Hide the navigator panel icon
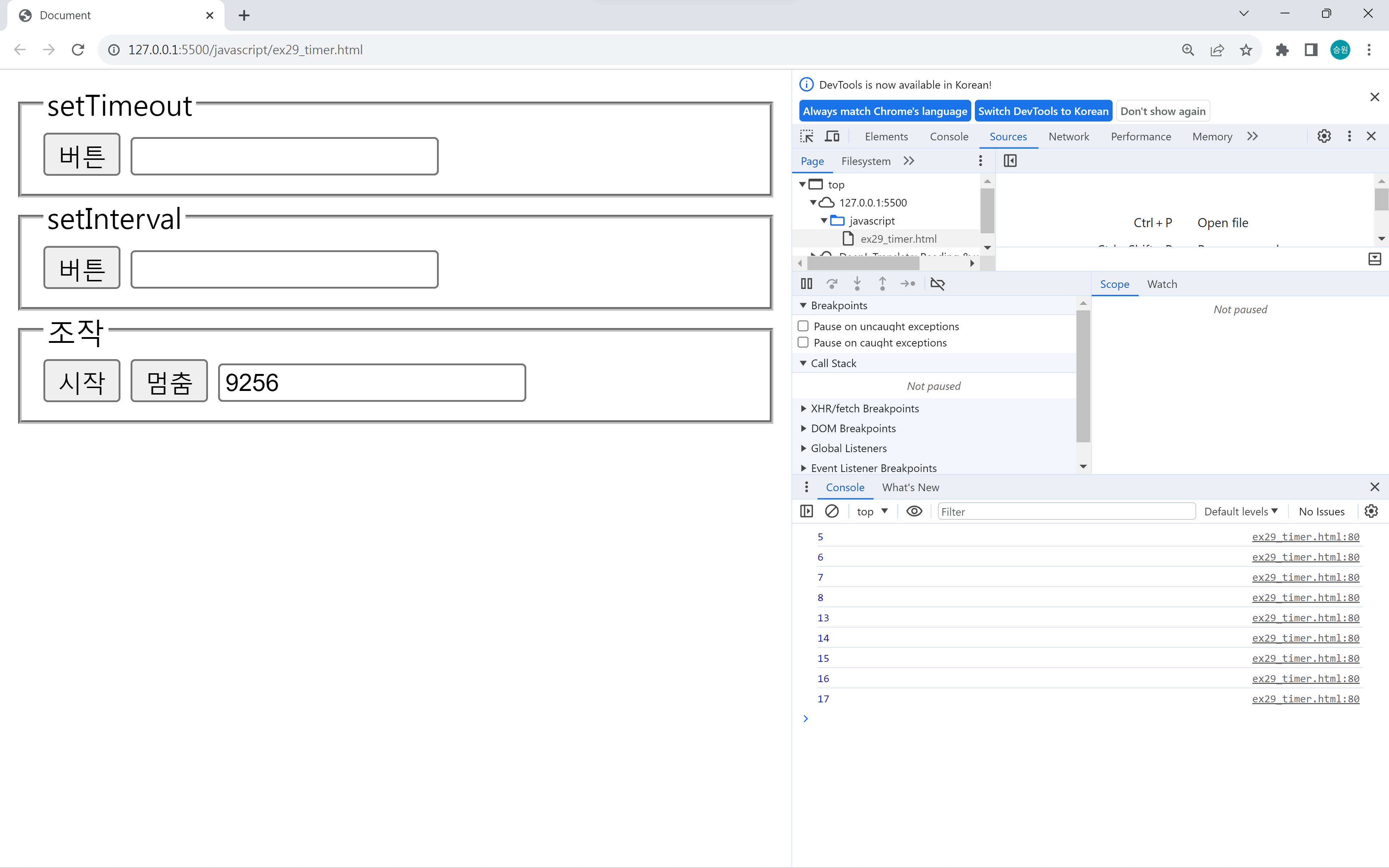The height and width of the screenshot is (868, 1389). pyautogui.click(x=1010, y=161)
